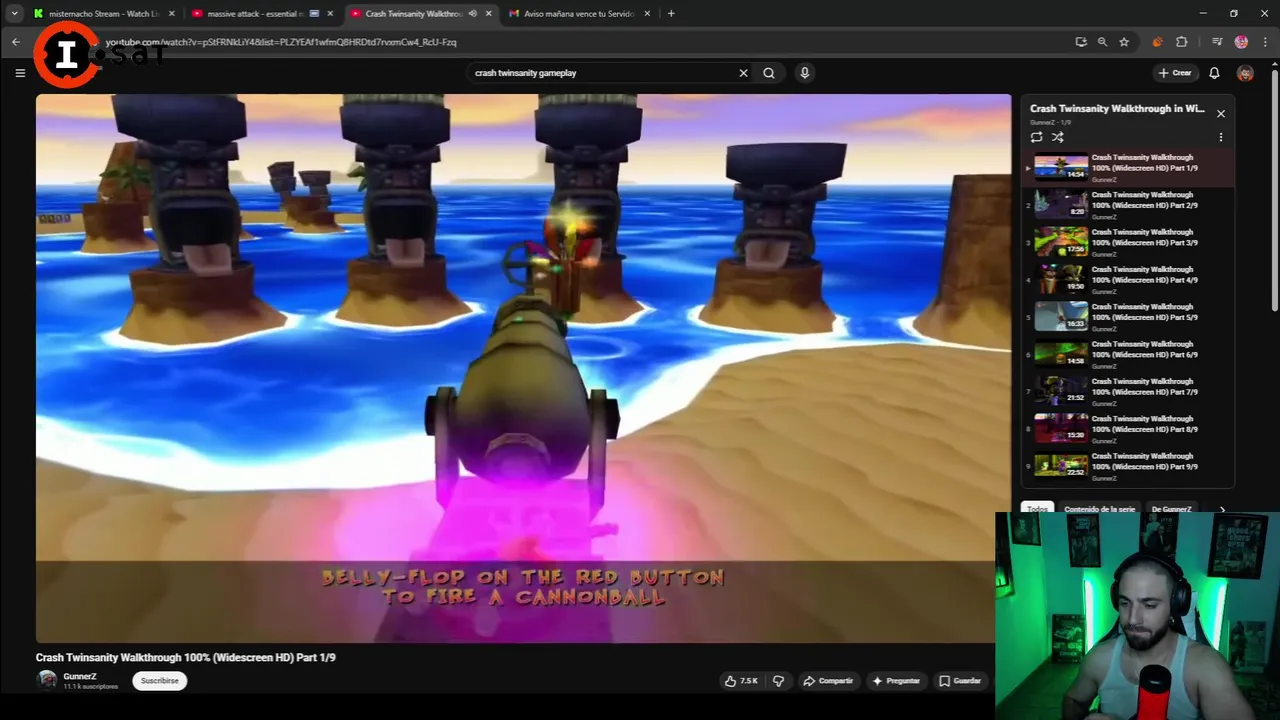
Task: Open a new browser tab
Action: point(671,14)
